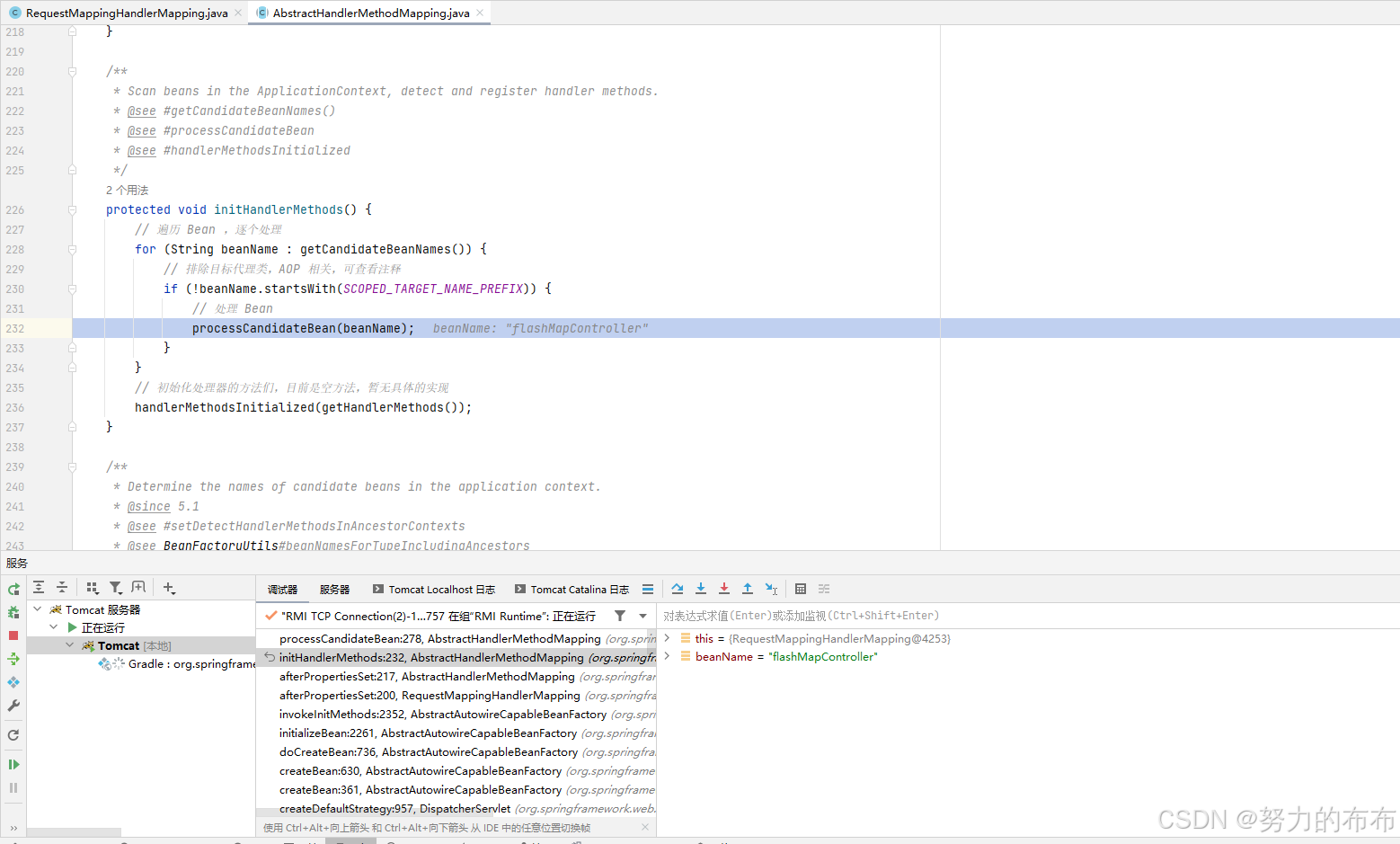Select afterPropertiesSet:200 RequestMappingHandlerMapping frame
Image resolution: width=1400 pixels, height=844 pixels.
click(456, 695)
